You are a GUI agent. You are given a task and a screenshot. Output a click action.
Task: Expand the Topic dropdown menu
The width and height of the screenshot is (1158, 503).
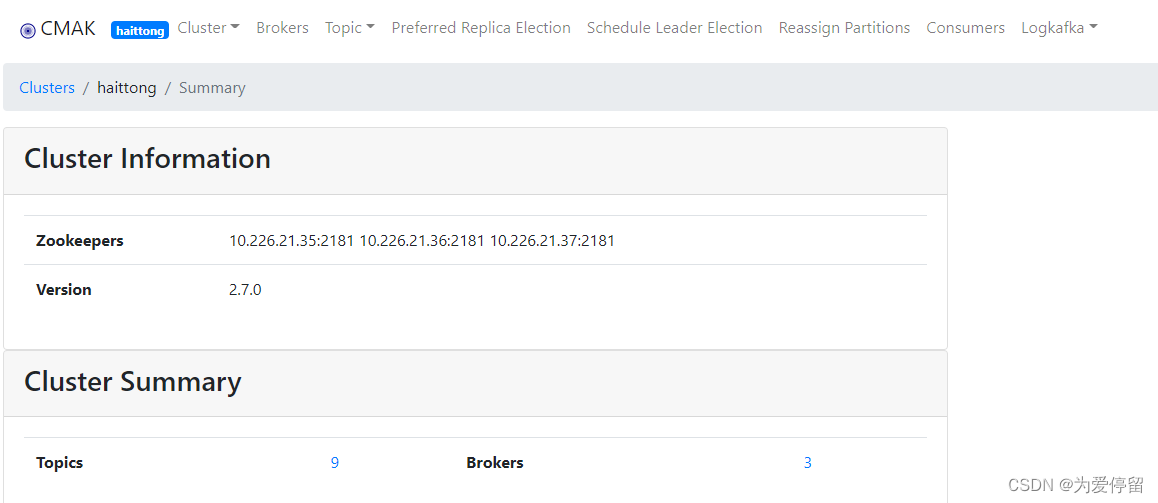[350, 28]
